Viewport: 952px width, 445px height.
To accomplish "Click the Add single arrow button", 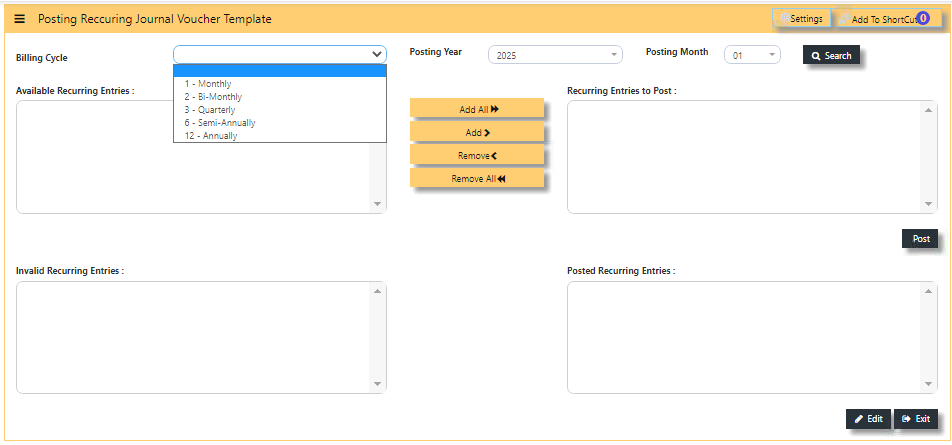I will pos(477,132).
